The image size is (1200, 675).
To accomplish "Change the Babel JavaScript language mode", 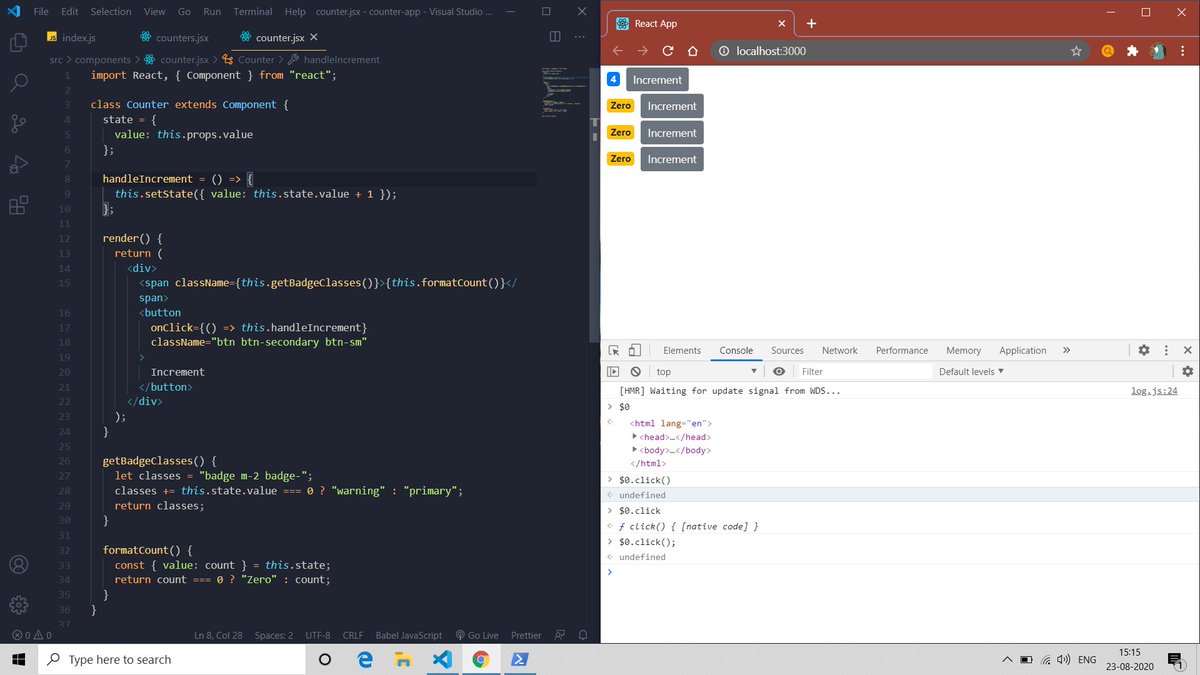I will [x=409, y=635].
